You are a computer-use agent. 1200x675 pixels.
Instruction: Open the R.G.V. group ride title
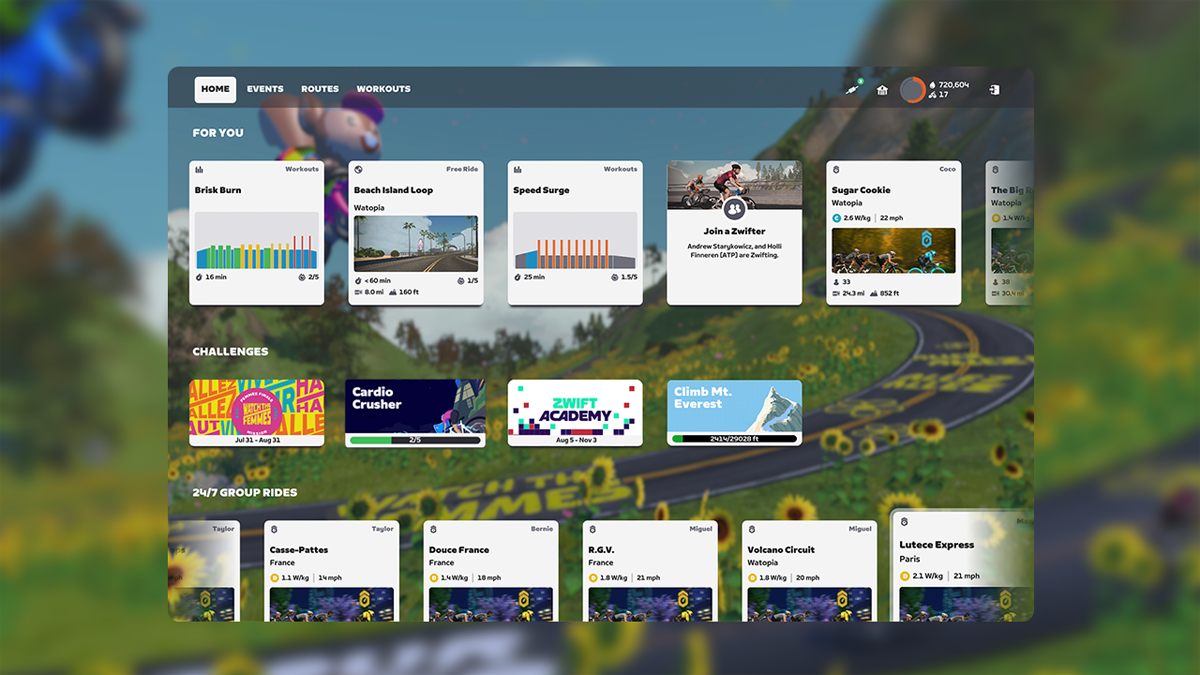[x=602, y=550]
